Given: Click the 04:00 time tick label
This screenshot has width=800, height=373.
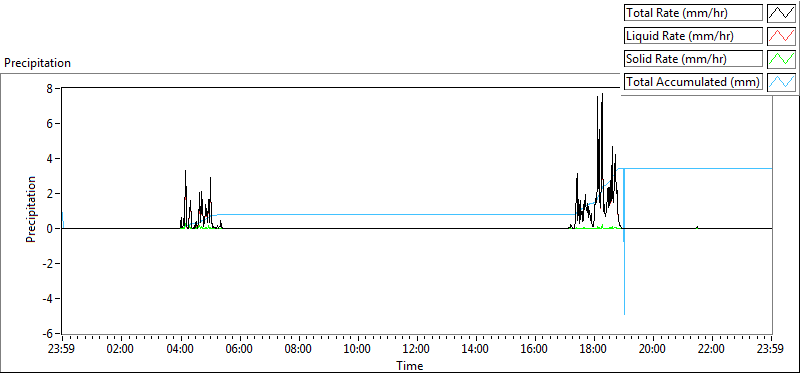Looking at the screenshot, I should click(180, 350).
